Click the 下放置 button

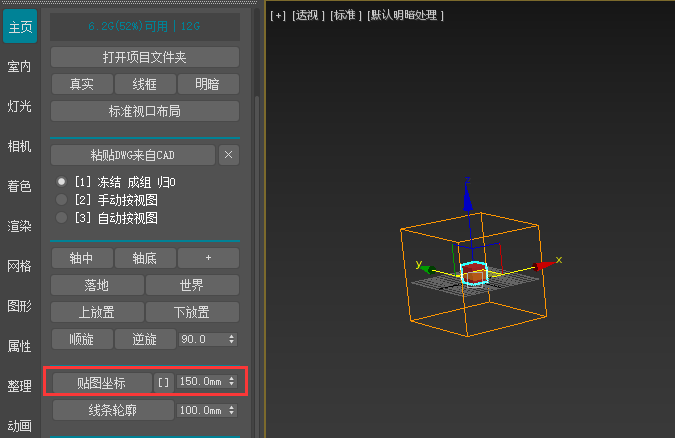pos(192,312)
